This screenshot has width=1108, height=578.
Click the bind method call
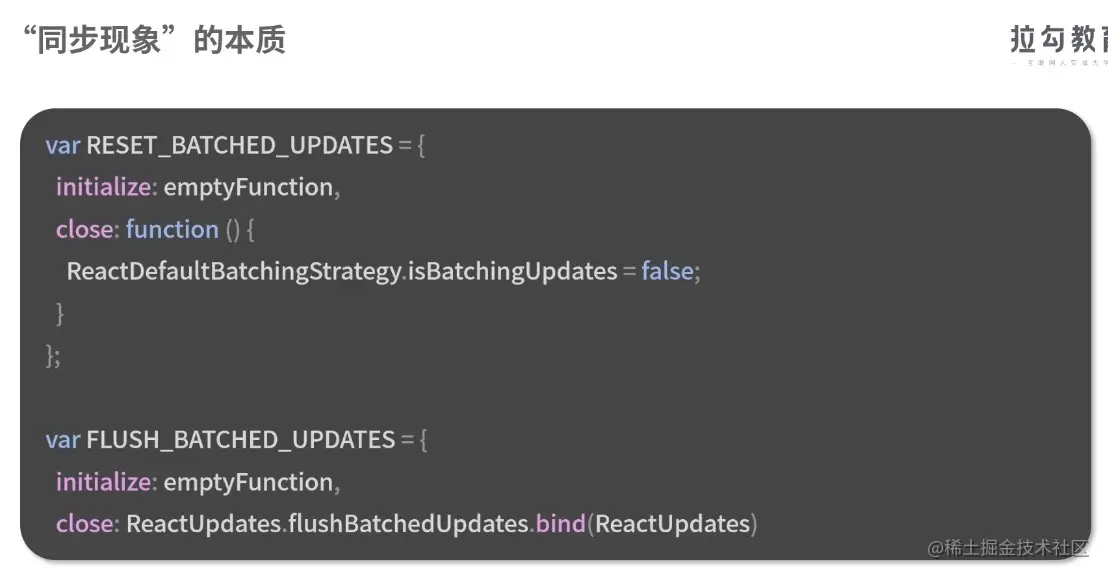(x=560, y=524)
